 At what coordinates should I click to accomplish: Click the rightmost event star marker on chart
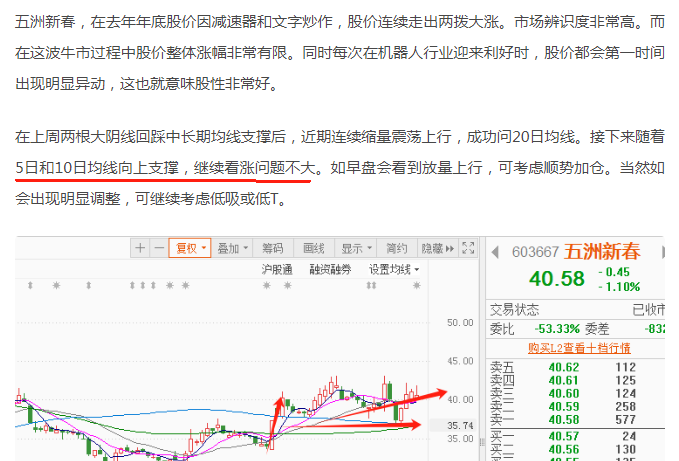417,285
